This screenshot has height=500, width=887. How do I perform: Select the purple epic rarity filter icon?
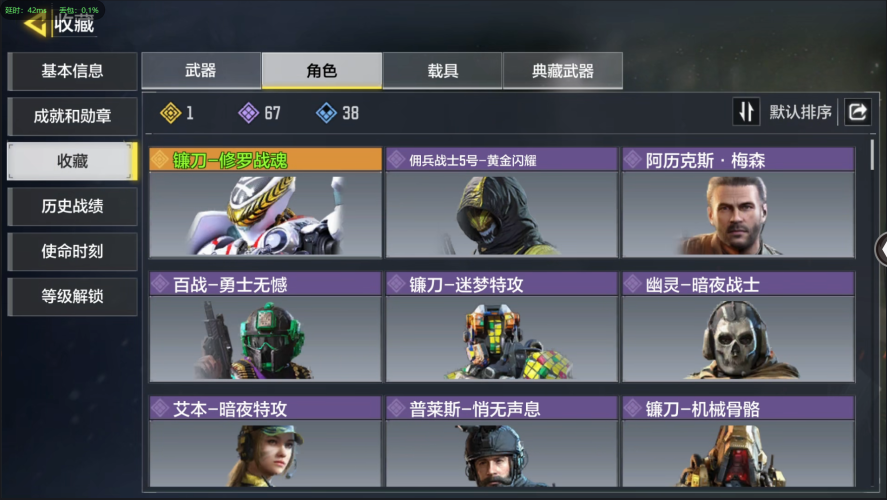pos(248,113)
